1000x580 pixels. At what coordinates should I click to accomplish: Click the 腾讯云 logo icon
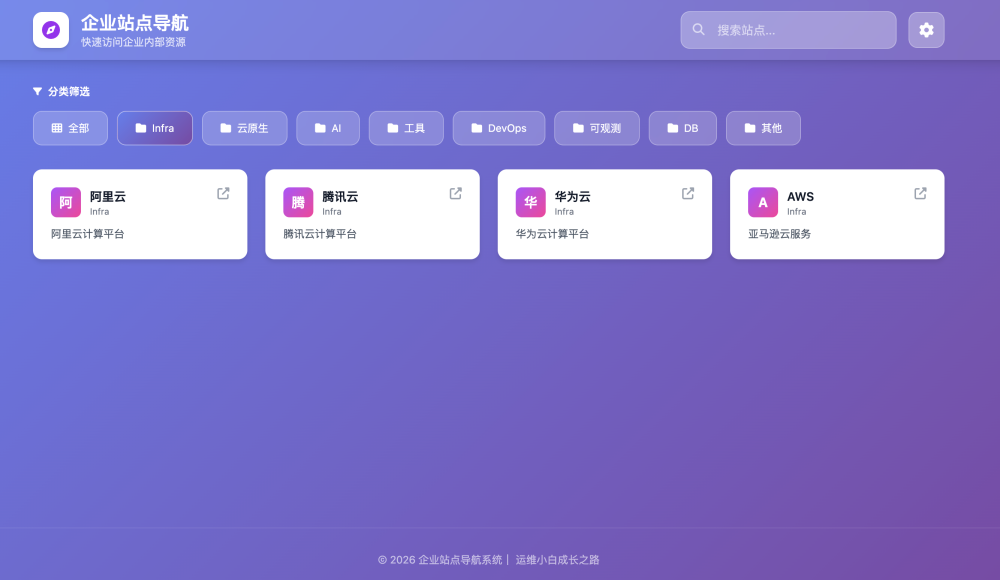click(x=298, y=202)
